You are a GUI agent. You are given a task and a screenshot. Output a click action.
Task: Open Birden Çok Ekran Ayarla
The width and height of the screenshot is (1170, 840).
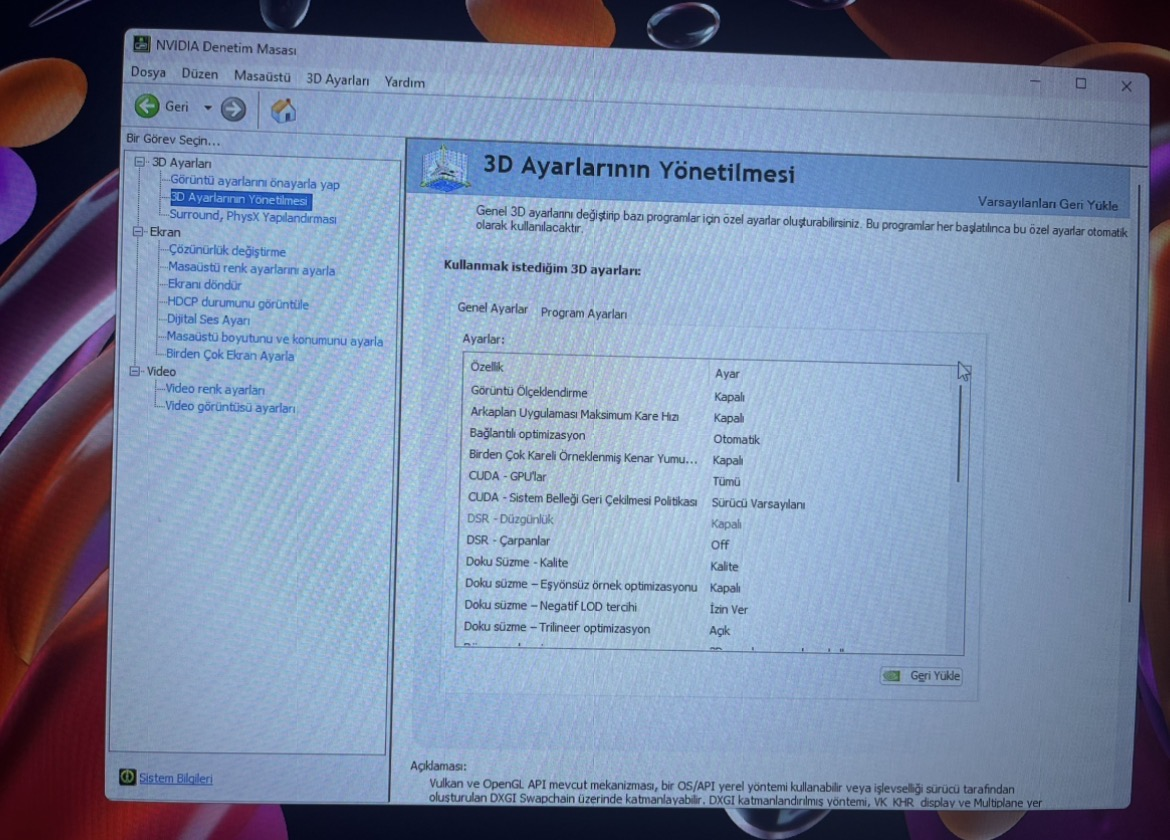click(230, 355)
